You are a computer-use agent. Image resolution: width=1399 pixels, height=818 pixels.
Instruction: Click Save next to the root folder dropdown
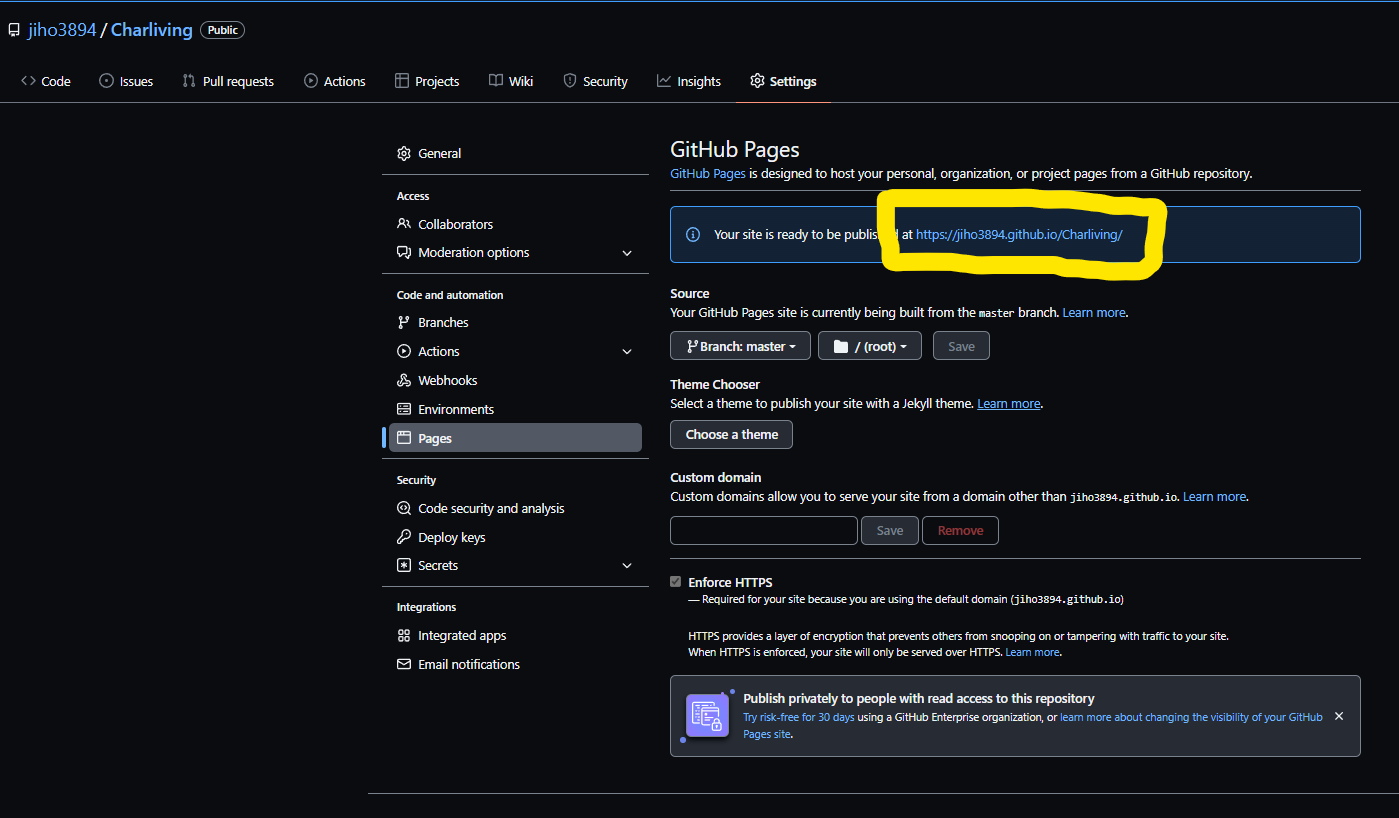(961, 346)
